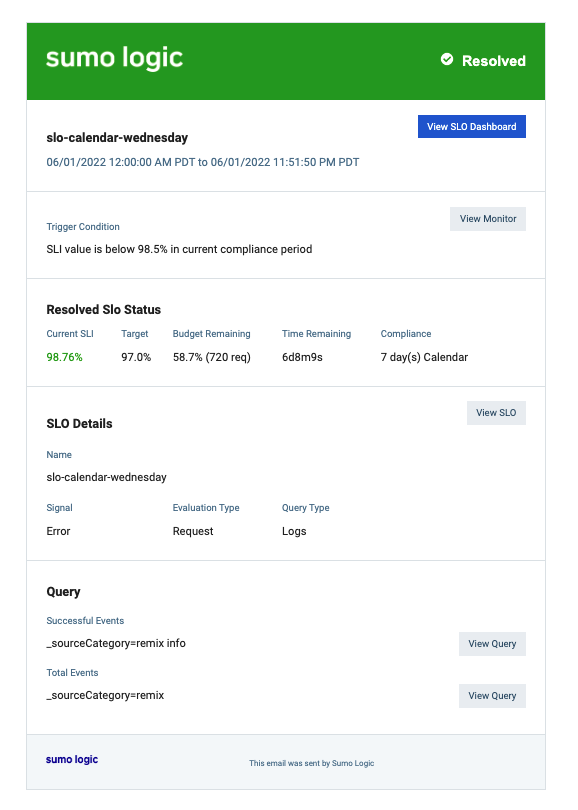
Task: Click the Resolved Slo Status heading
Action: [103, 309]
